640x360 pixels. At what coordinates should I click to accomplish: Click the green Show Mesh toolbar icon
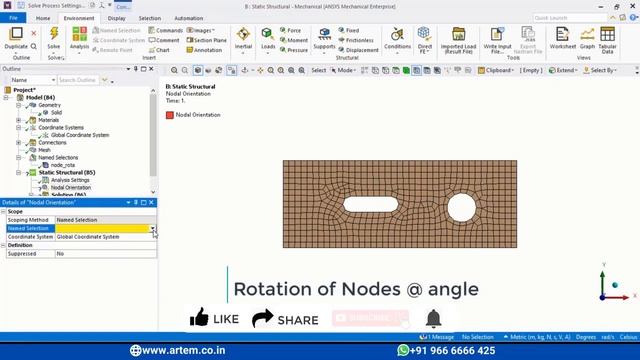[406, 70]
